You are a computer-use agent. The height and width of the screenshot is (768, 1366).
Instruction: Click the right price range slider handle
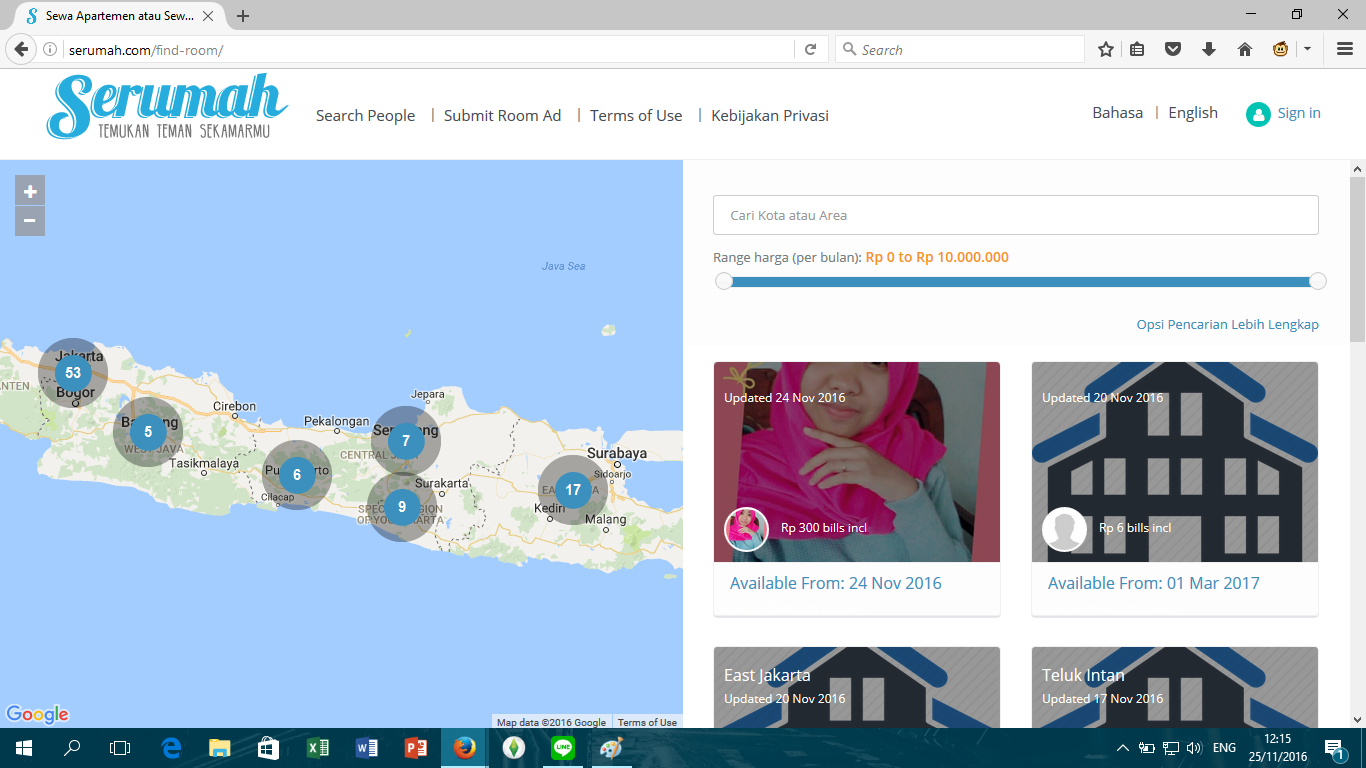[1318, 281]
